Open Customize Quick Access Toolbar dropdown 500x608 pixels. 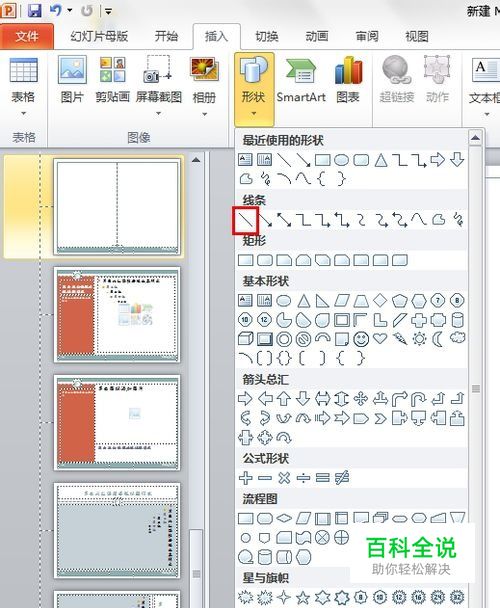click(109, 11)
